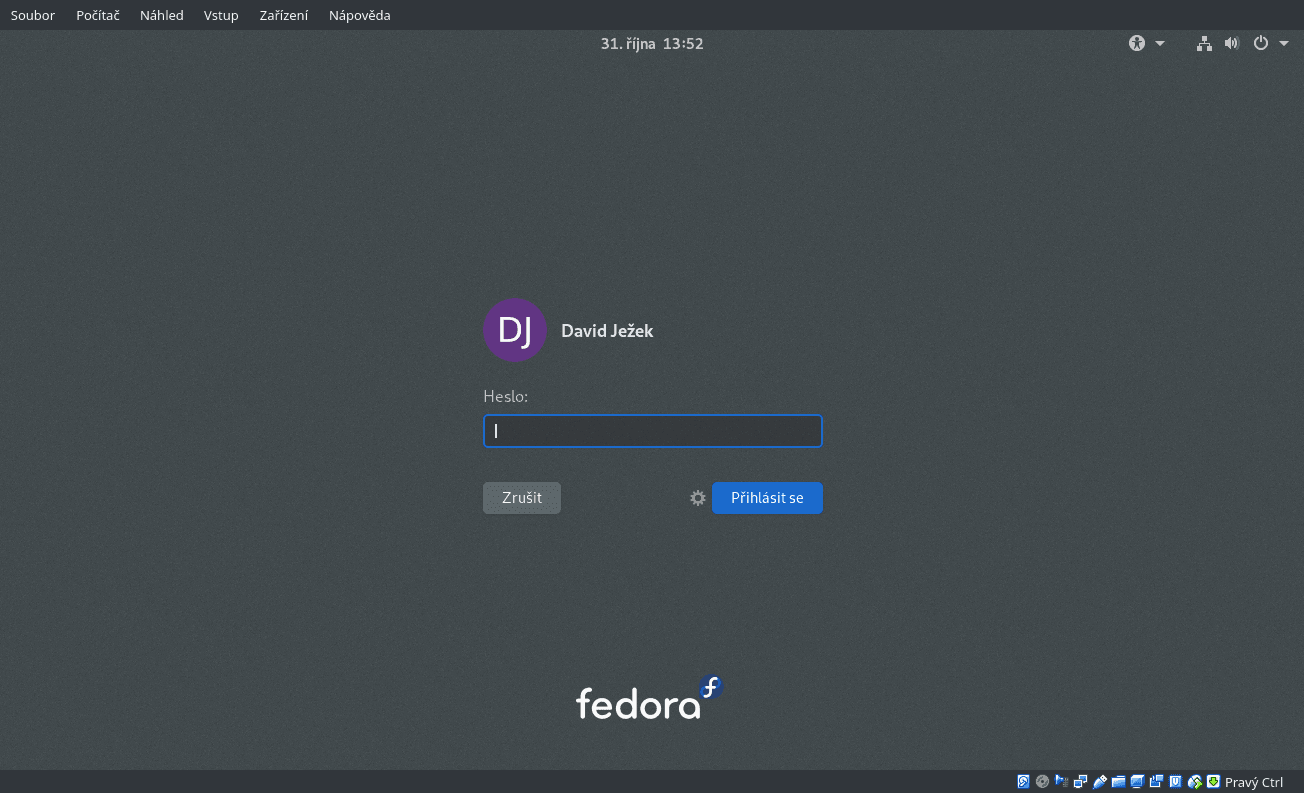
Task: Click the recording status indicator
Action: coord(1156,781)
